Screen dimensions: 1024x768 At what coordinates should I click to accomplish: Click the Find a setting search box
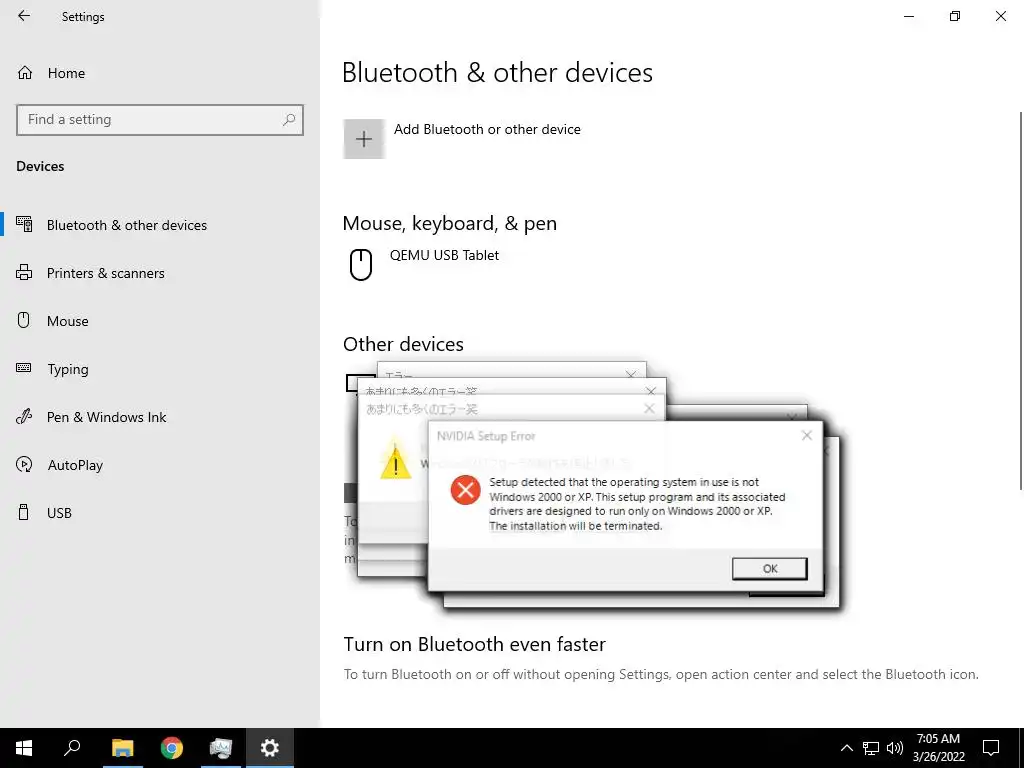pyautogui.click(x=160, y=120)
